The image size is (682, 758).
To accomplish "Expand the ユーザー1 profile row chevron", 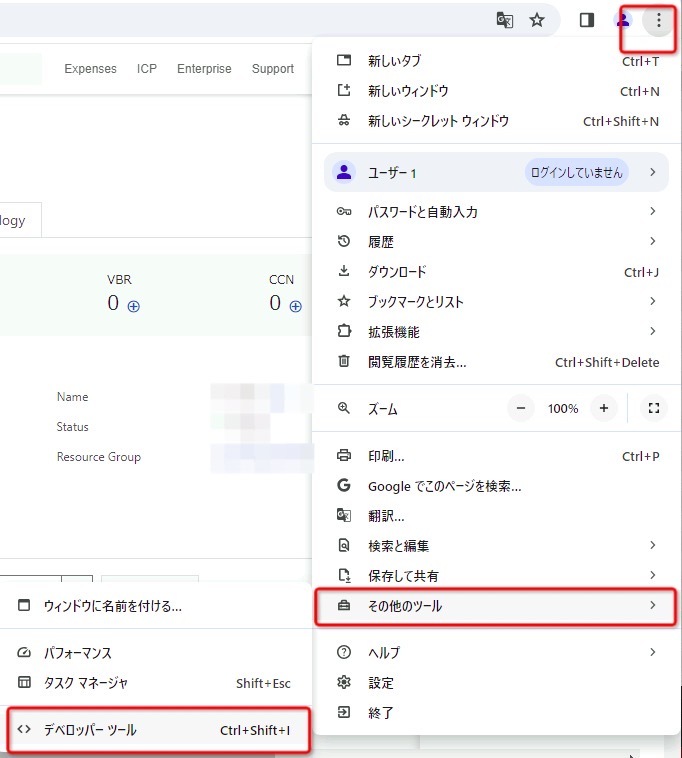I will point(653,172).
